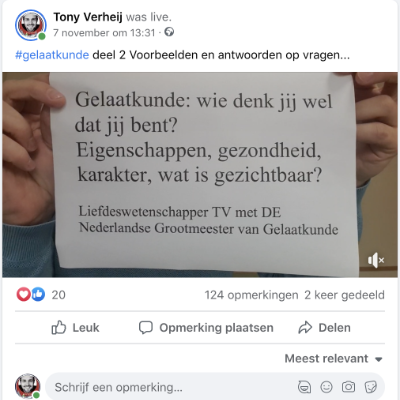Click the blue thumbs-up reaction icon

[x=38, y=294]
